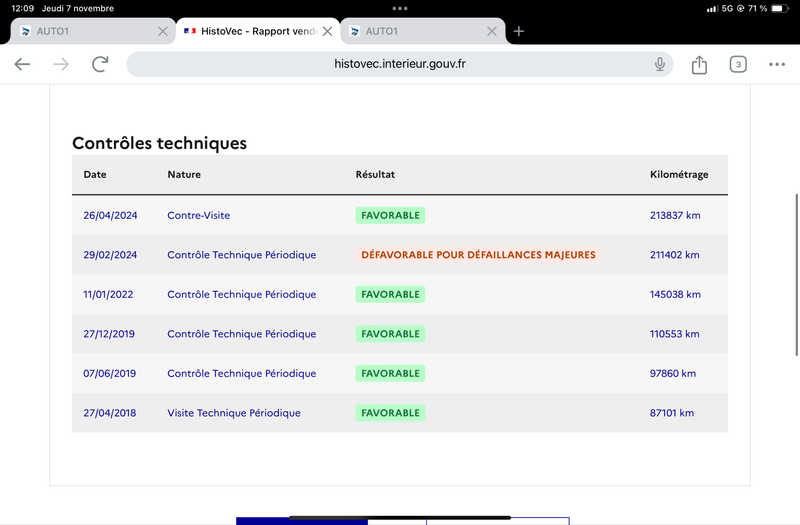Switch to the first AUTO1 tab
The height and width of the screenshot is (525, 800).
tap(93, 31)
